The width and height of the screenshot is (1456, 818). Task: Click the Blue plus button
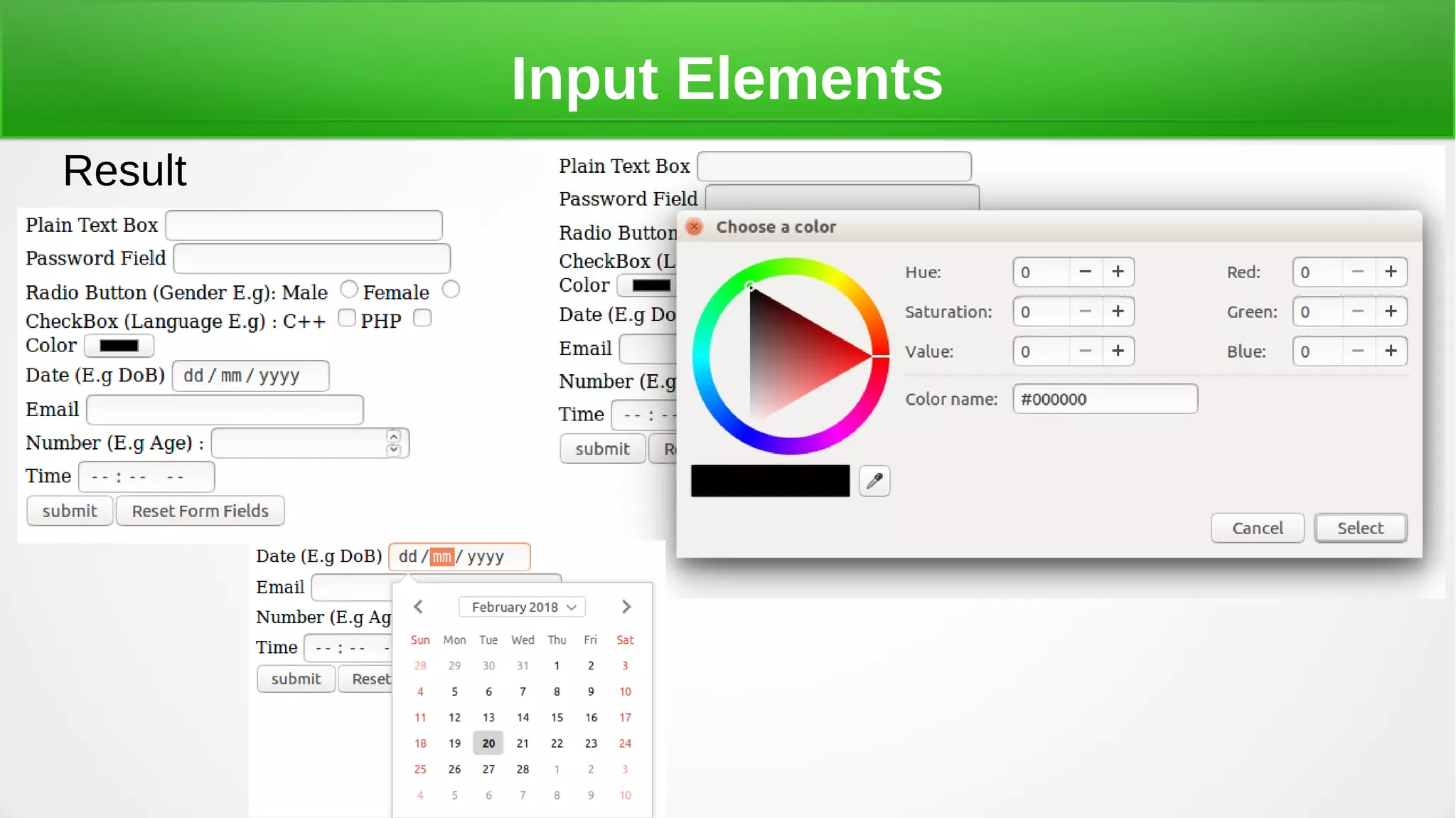pyautogui.click(x=1391, y=351)
